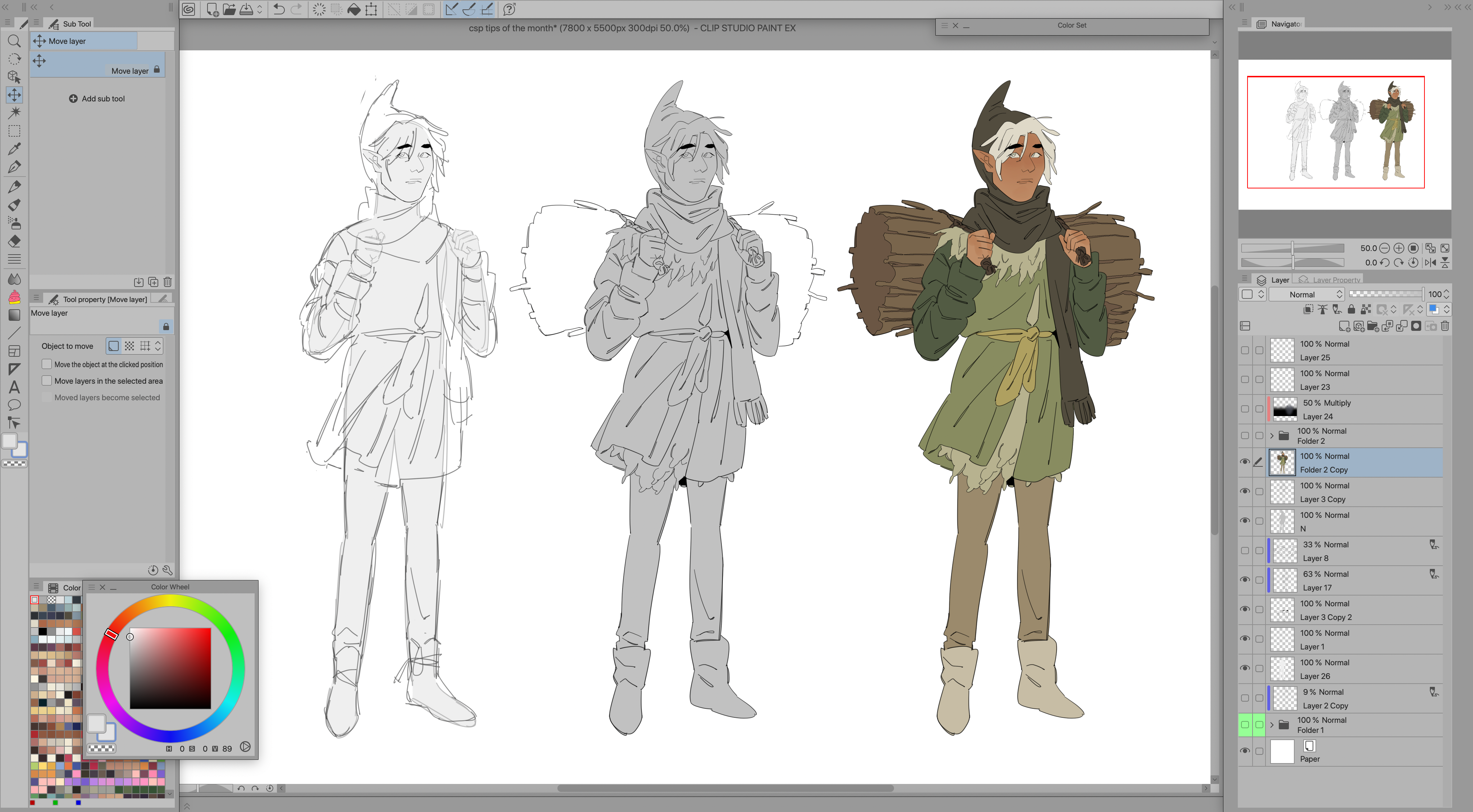Click the Undo arrow in the top toolbar
The image size is (1473, 812).
[x=278, y=9]
